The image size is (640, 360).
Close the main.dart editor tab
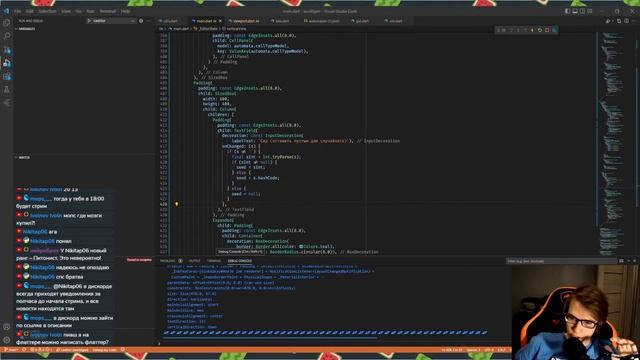[x=220, y=21]
